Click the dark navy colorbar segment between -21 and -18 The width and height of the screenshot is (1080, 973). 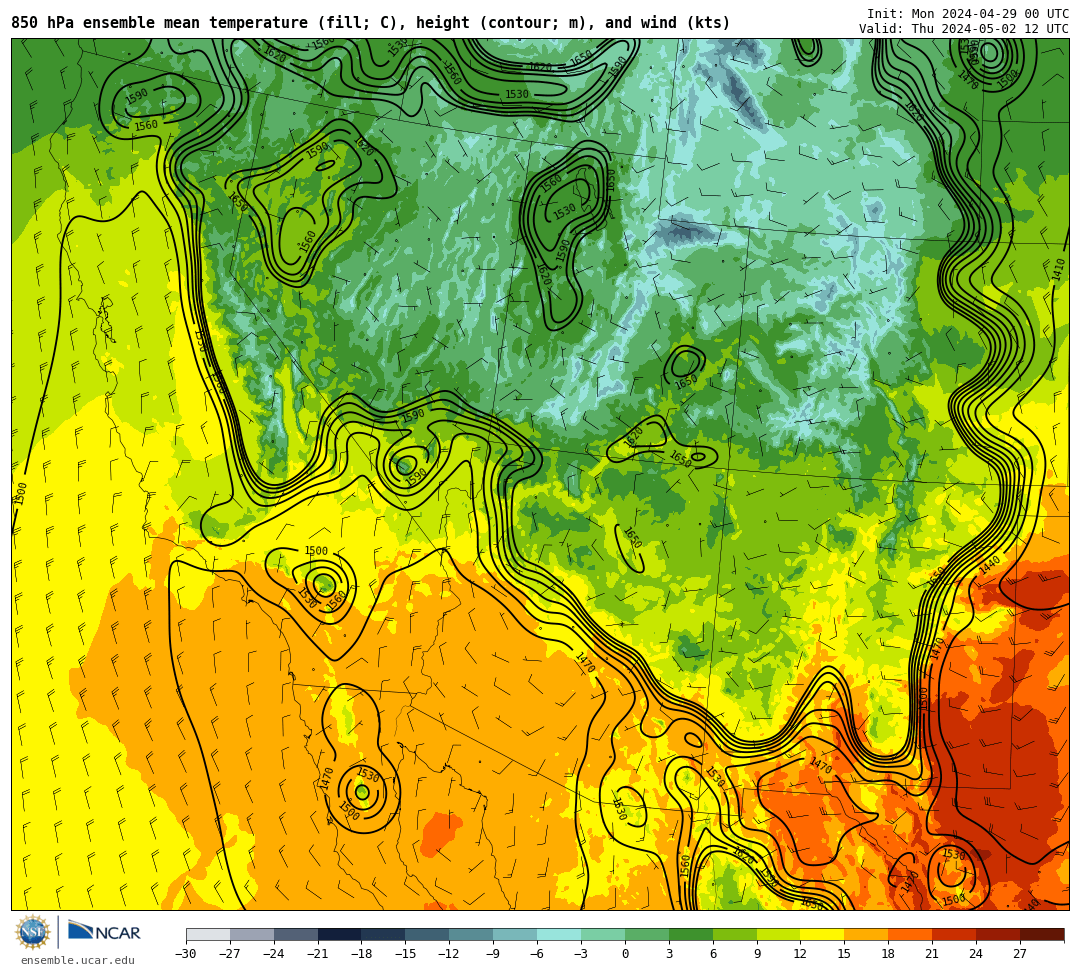point(340,934)
